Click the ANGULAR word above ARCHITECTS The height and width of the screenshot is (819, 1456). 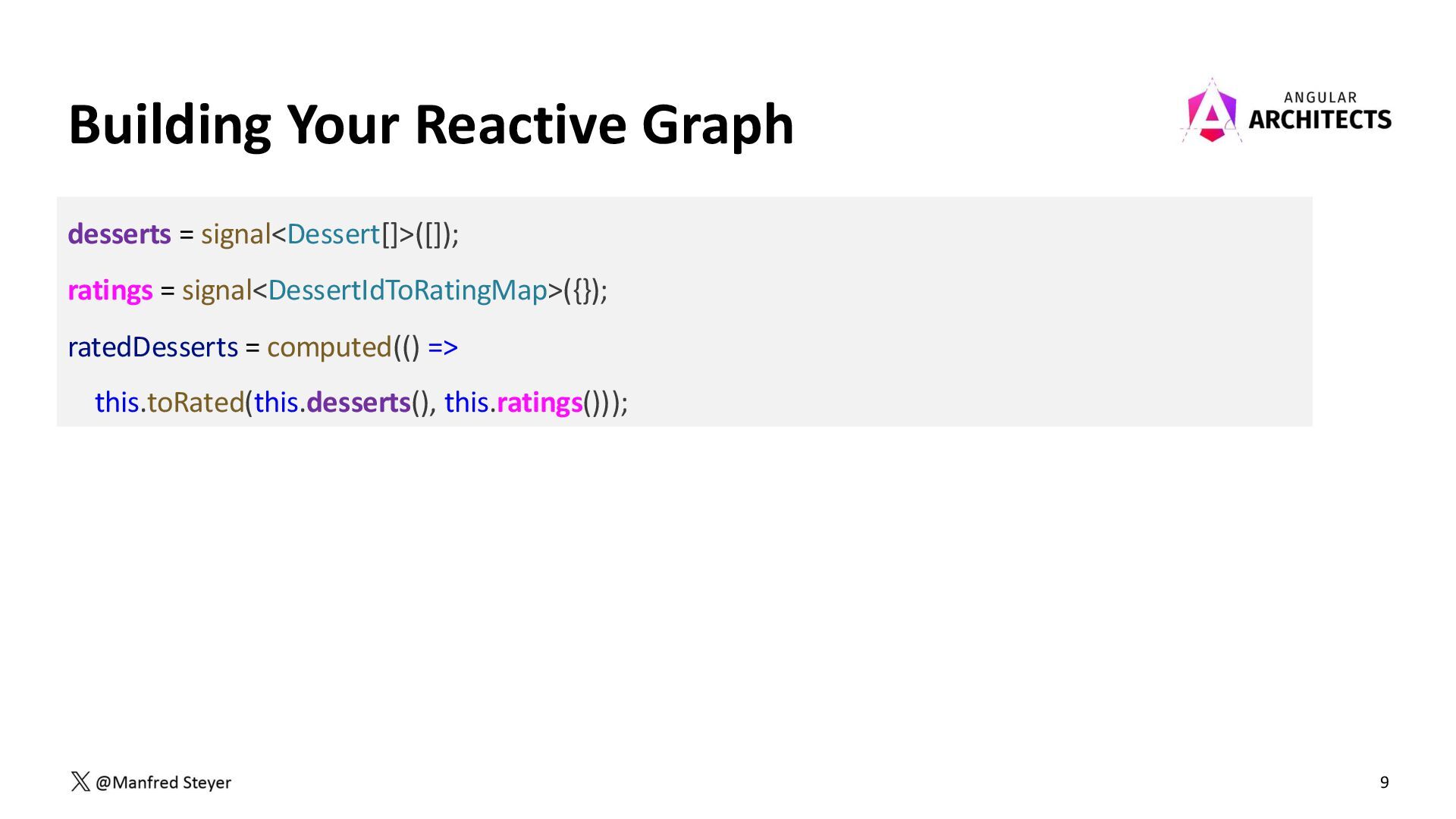tap(1320, 97)
